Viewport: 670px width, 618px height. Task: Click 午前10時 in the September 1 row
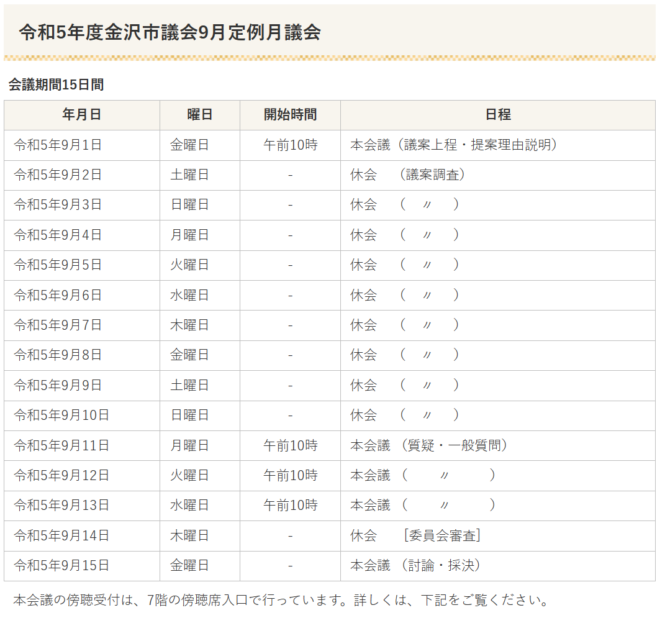[291, 145]
